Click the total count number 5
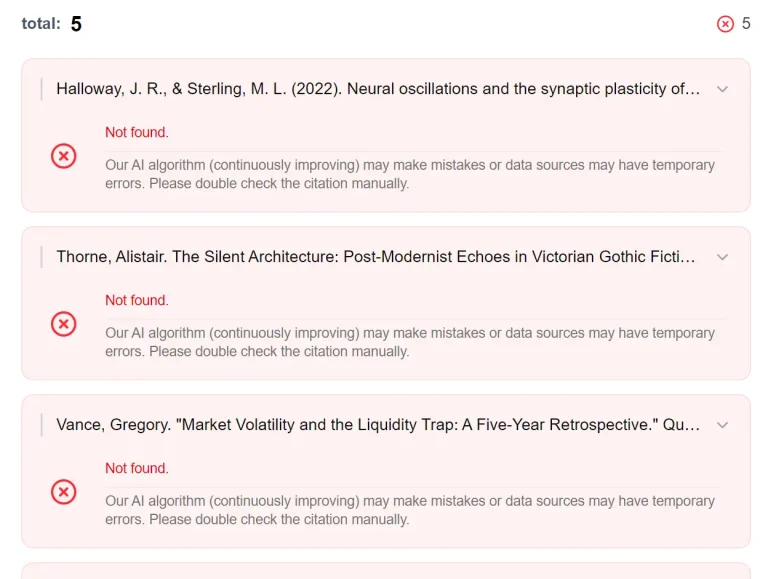 click(76, 24)
